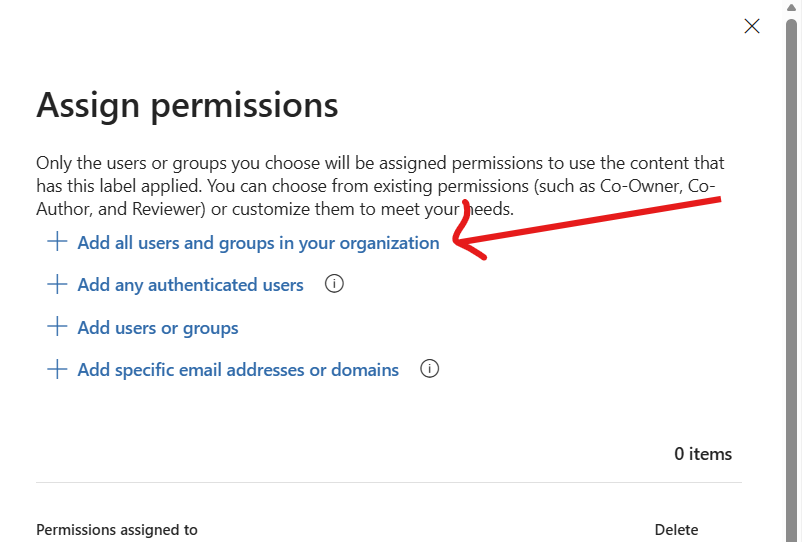805x542 pixels.
Task: Select Add specific email addresses or domains
Action: coord(238,370)
